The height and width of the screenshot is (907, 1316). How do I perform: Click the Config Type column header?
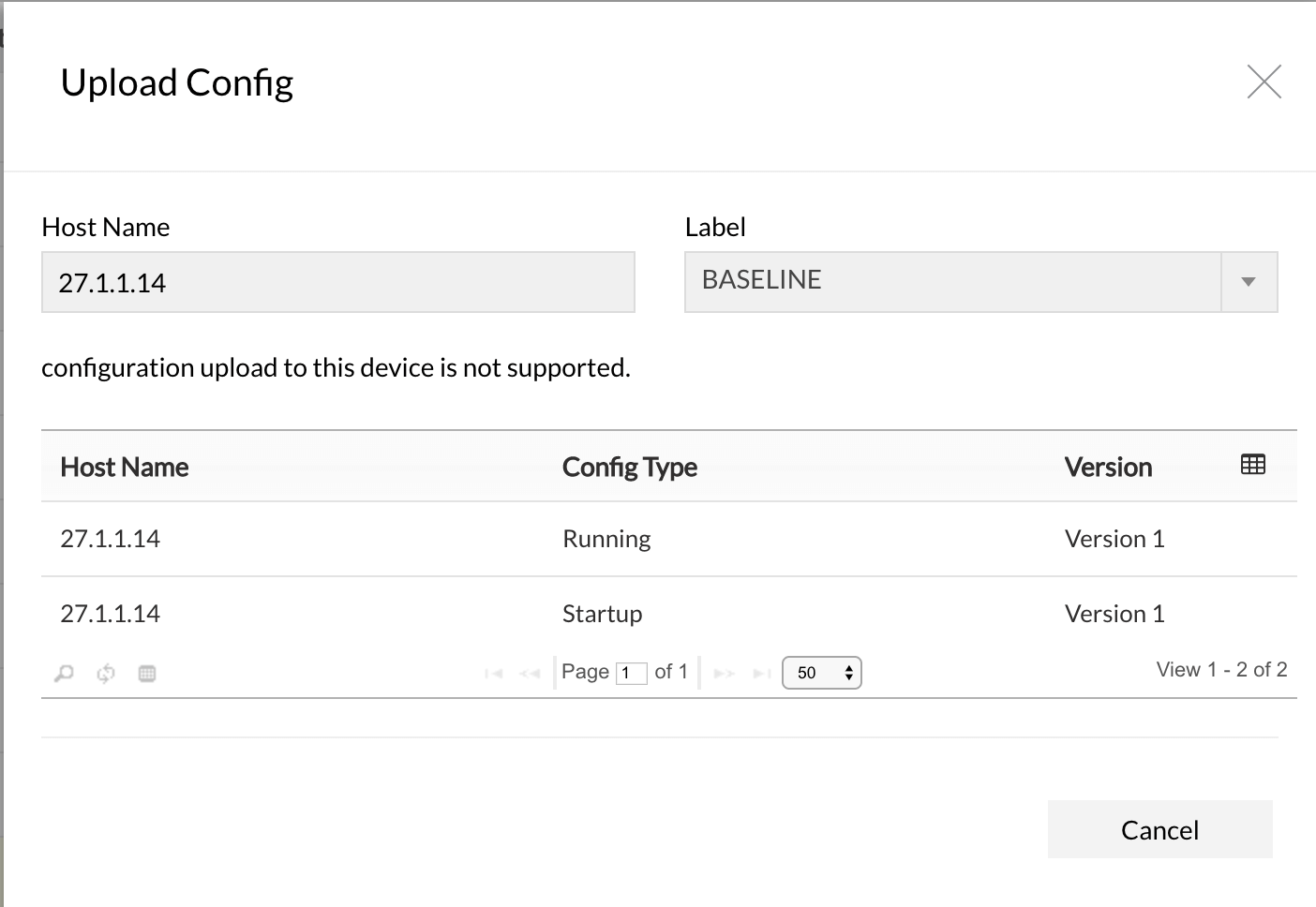tap(629, 467)
